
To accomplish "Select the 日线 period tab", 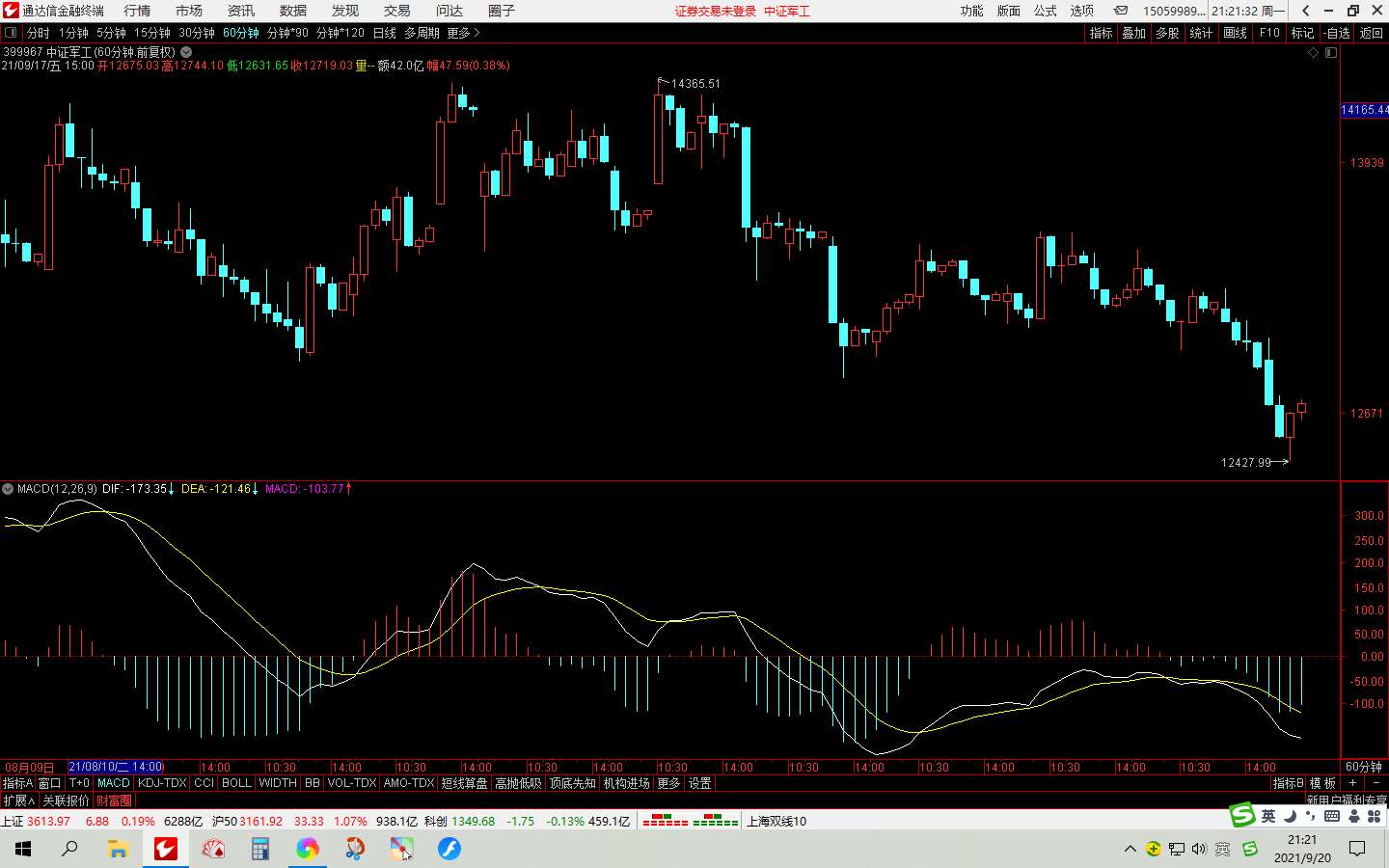I will point(385,33).
